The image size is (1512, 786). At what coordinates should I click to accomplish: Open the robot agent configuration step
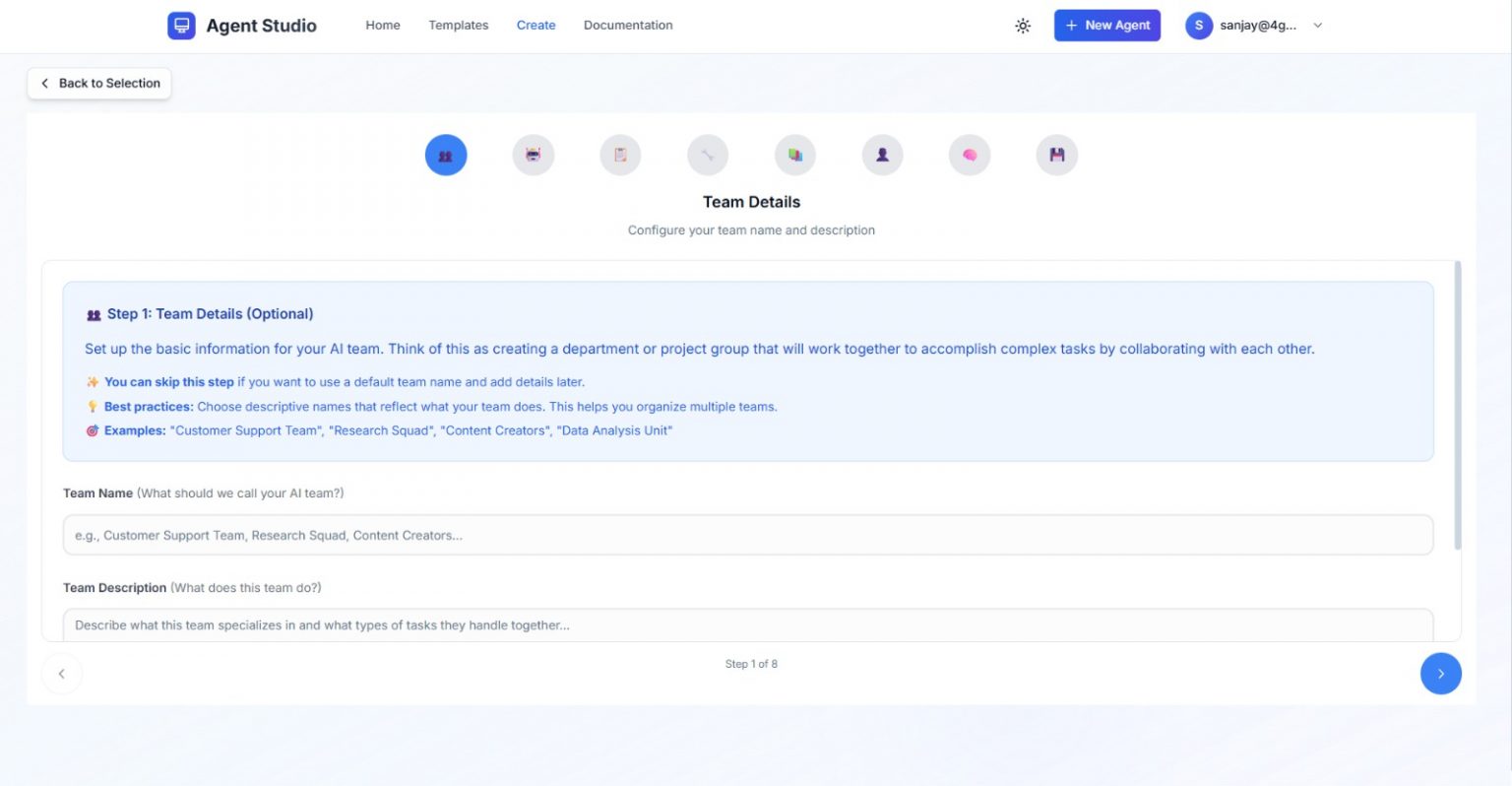point(533,155)
